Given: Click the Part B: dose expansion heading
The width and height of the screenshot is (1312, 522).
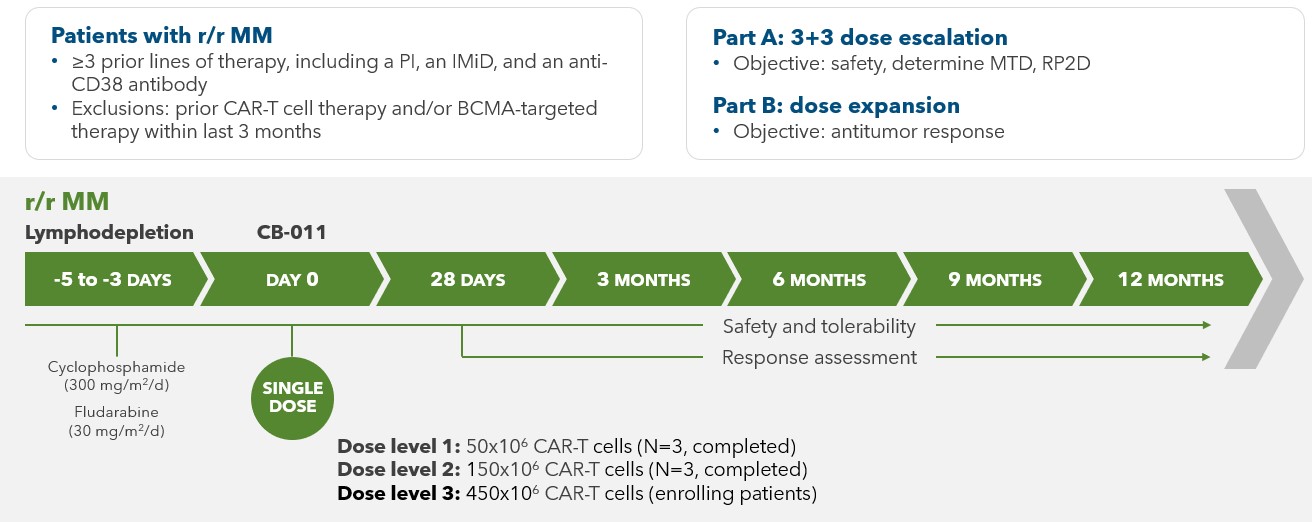Looking at the screenshot, I should point(836,105).
